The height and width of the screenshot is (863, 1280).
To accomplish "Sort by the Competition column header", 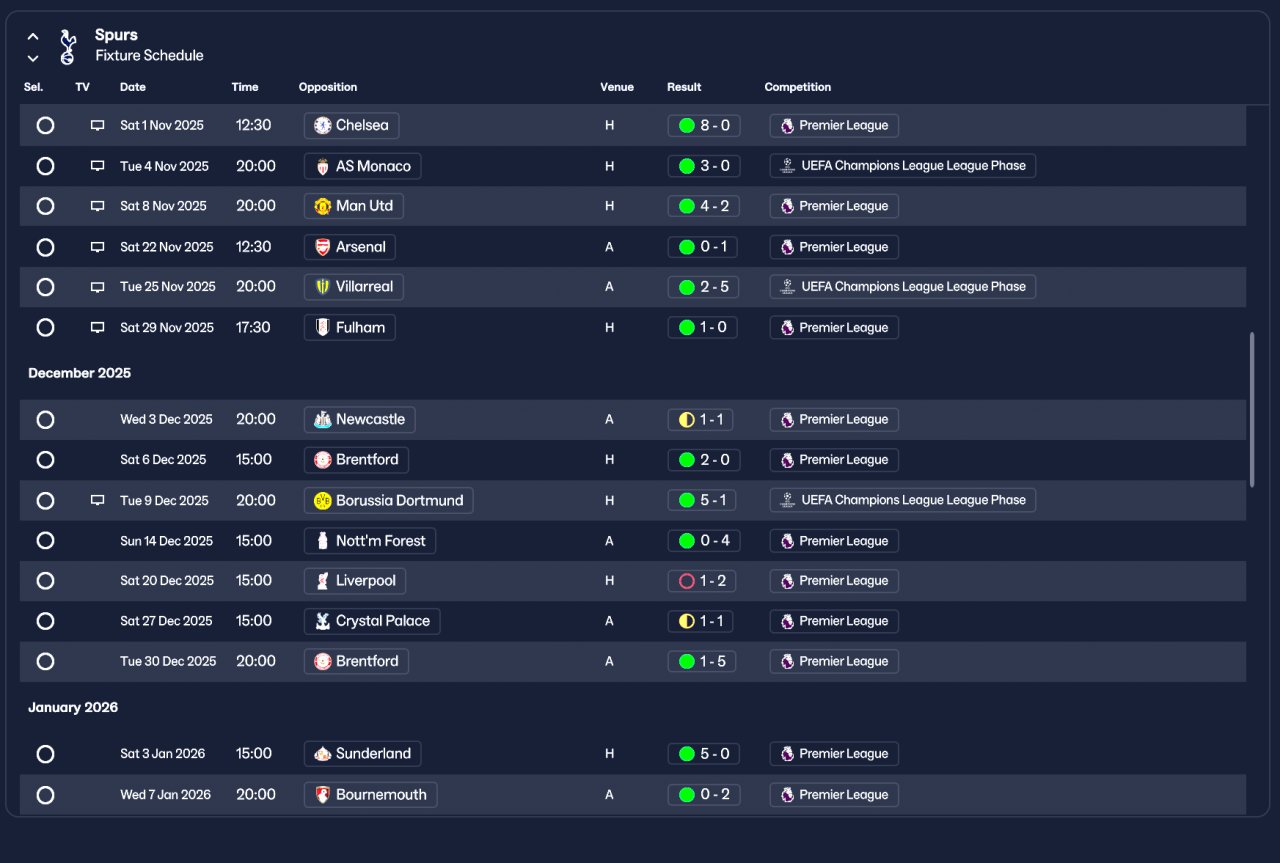I will pos(798,87).
